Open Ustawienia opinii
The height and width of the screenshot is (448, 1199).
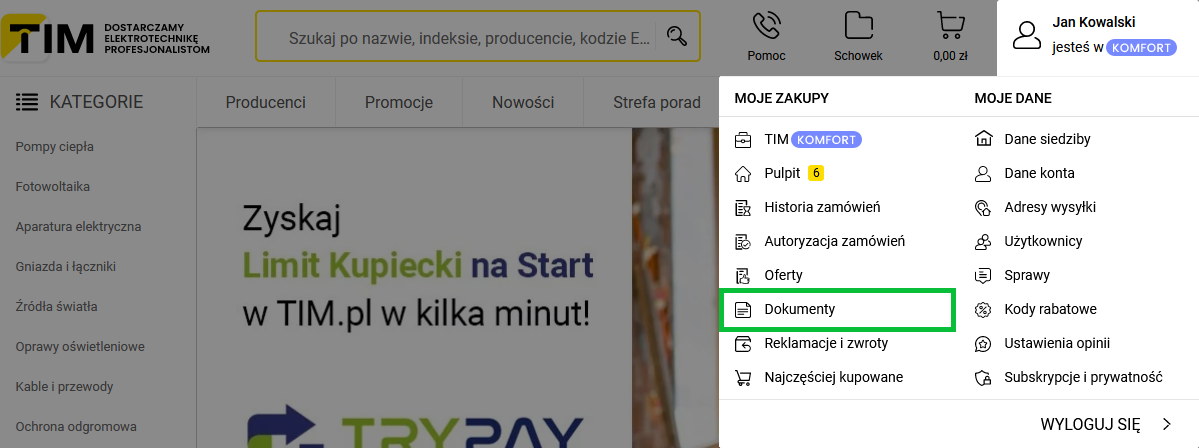click(x=1057, y=343)
